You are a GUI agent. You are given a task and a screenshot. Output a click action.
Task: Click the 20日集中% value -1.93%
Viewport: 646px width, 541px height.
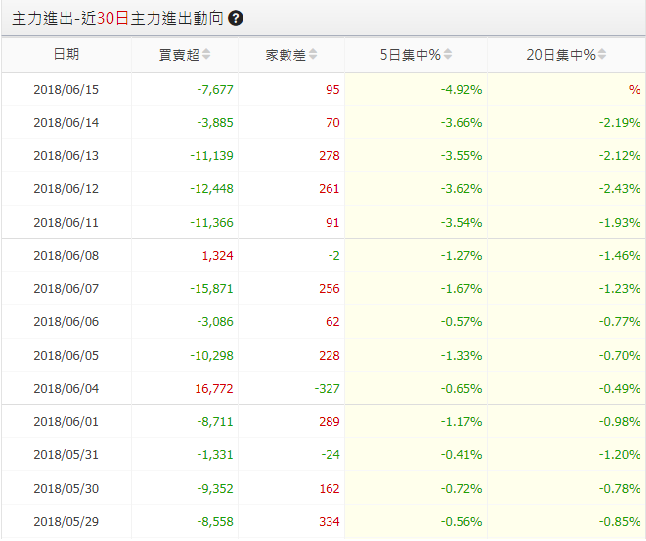tap(620, 222)
